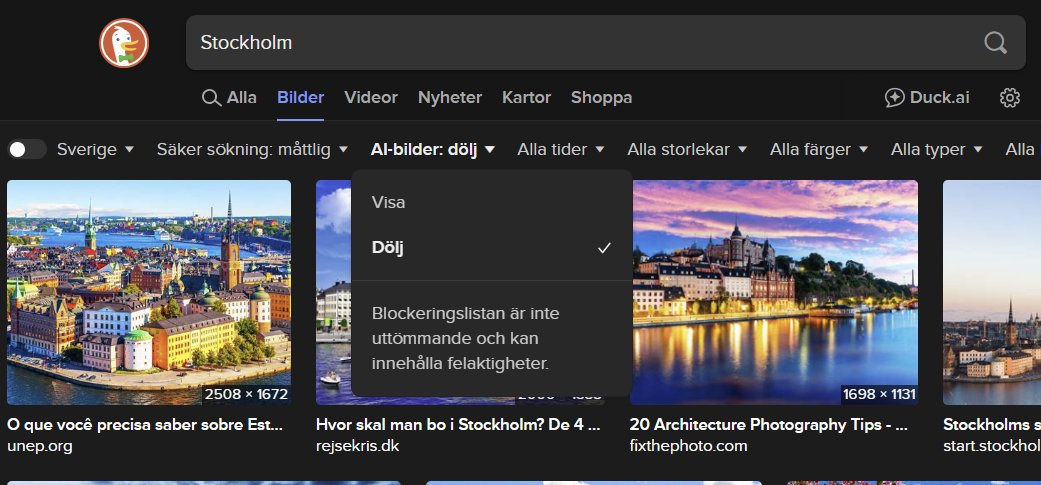Click the DuckDuckGo duck logo
The width and height of the screenshot is (1041, 485).
point(124,43)
